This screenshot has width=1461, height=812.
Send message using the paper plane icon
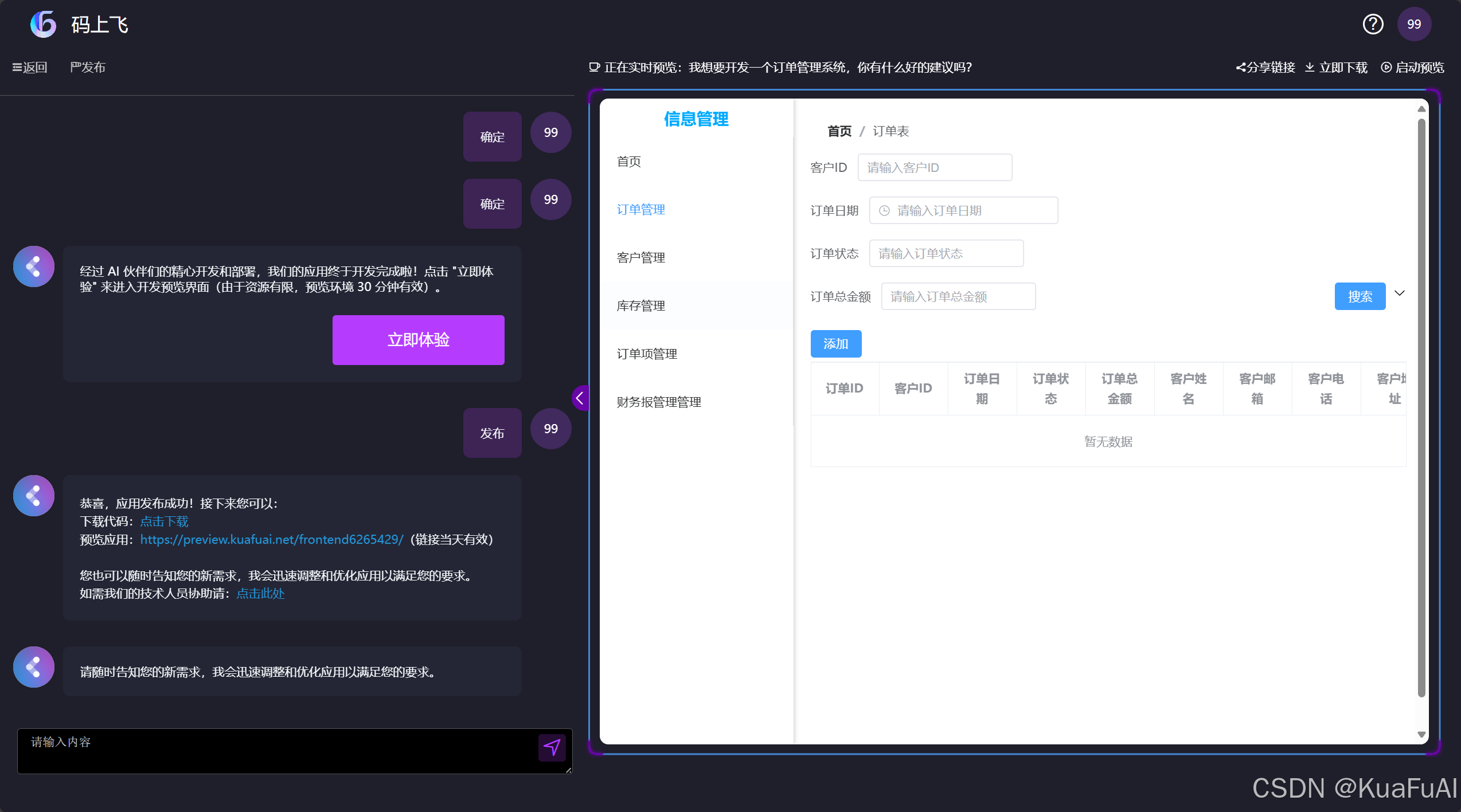click(552, 747)
